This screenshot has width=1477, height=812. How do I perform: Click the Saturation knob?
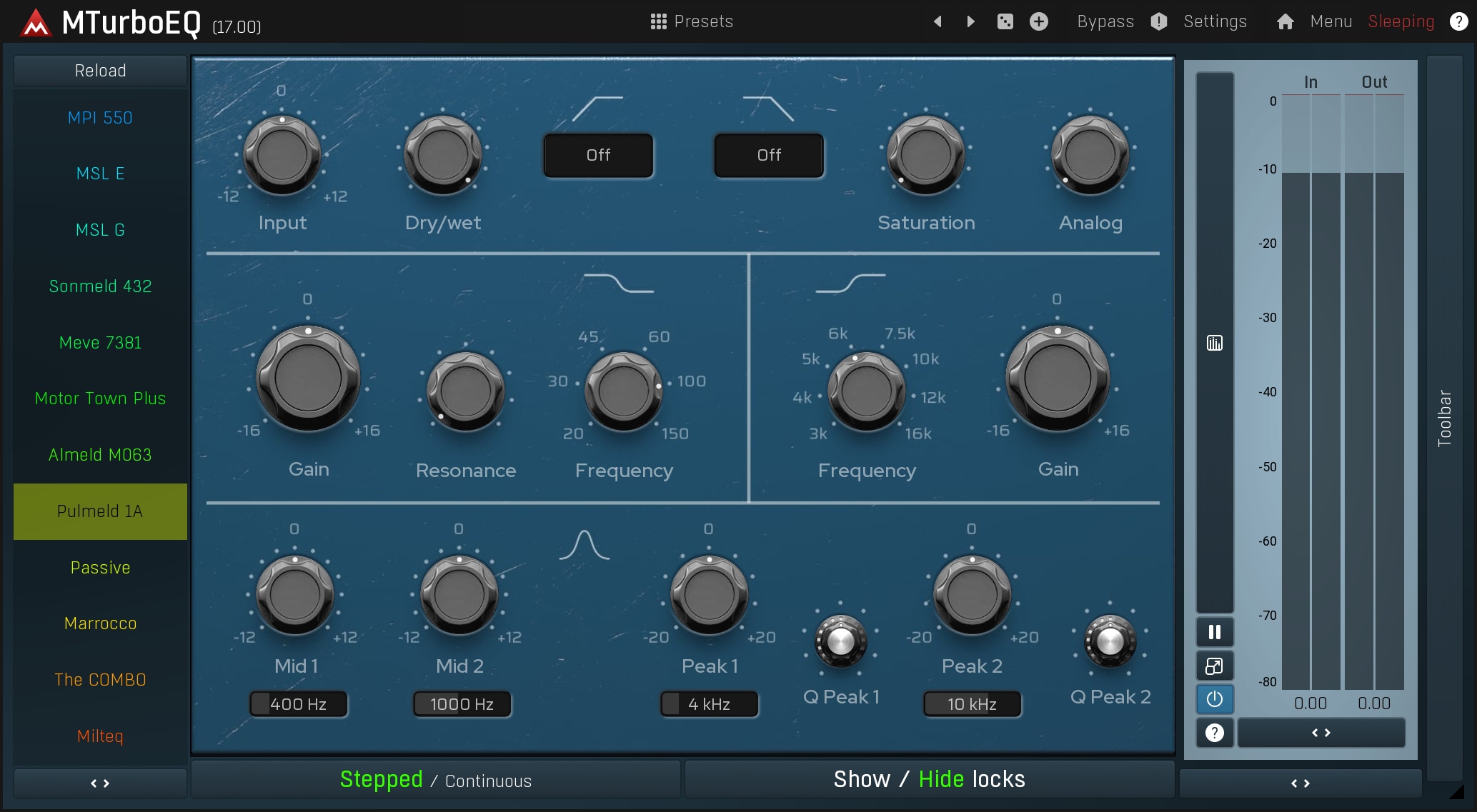(x=925, y=155)
